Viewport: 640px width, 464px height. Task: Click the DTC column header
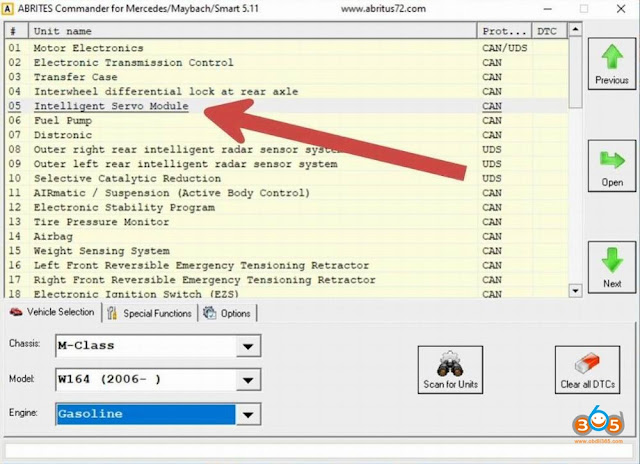click(x=549, y=31)
